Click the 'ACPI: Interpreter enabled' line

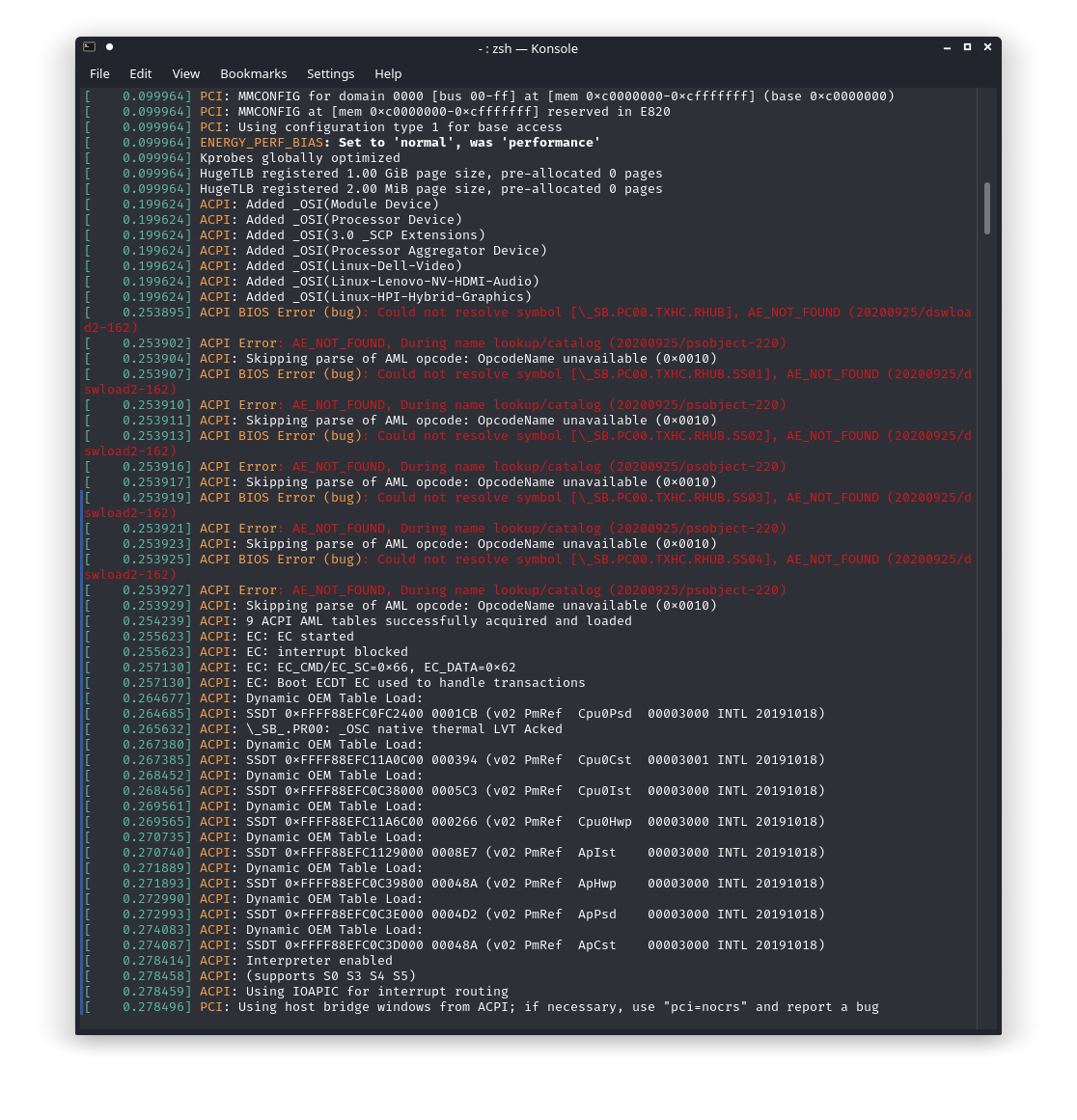coord(318,961)
